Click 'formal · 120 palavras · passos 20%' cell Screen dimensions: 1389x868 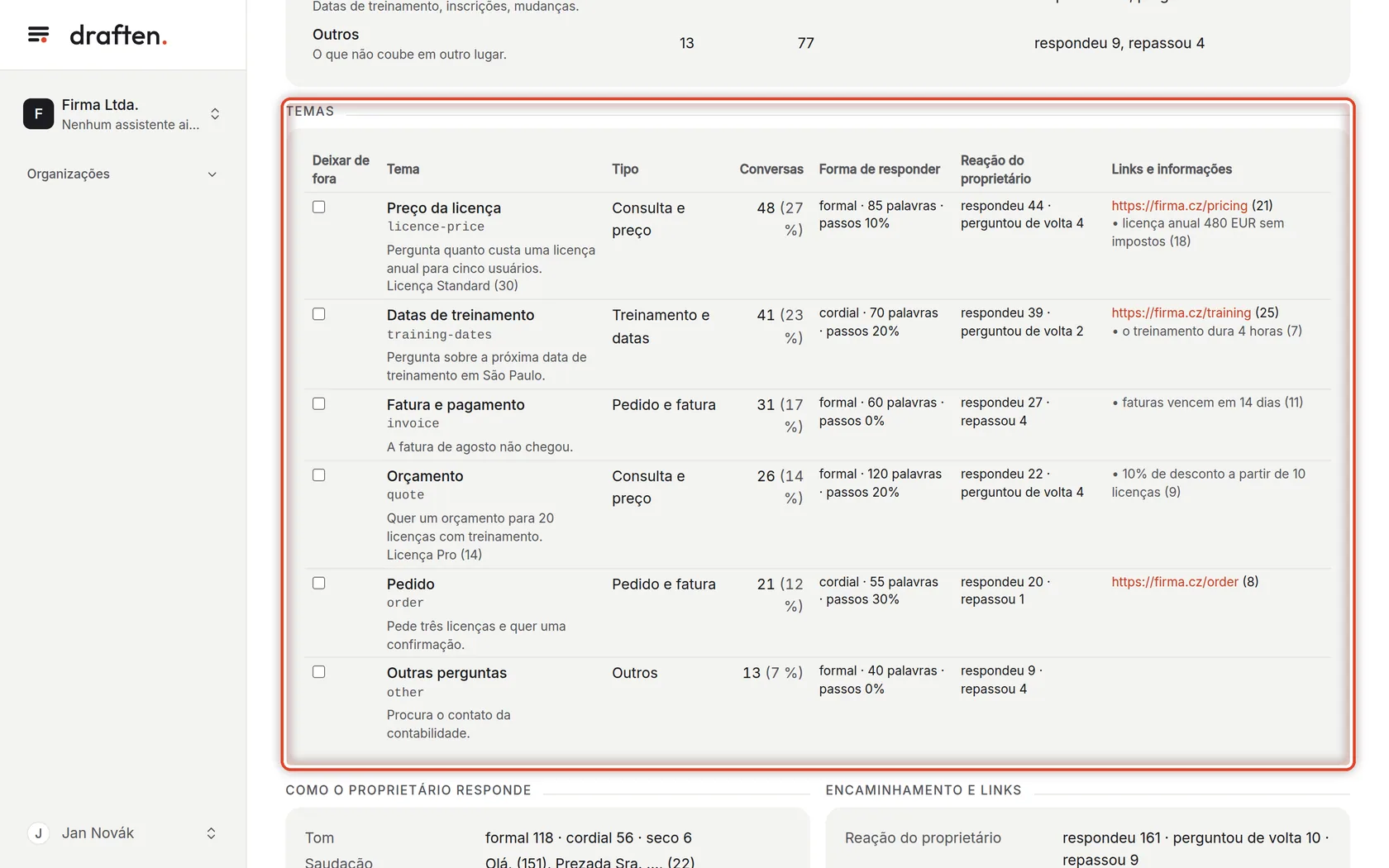(x=881, y=484)
